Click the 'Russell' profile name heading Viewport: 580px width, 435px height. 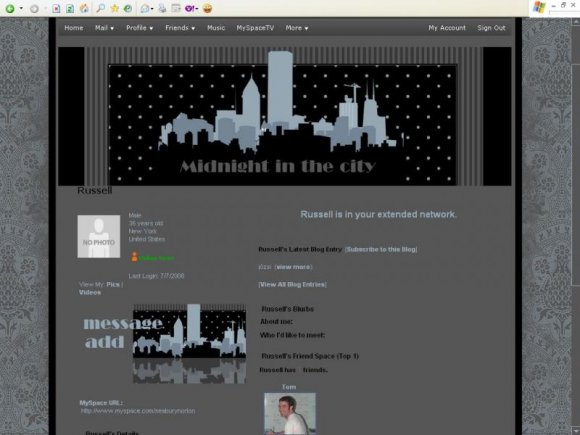[x=95, y=190]
